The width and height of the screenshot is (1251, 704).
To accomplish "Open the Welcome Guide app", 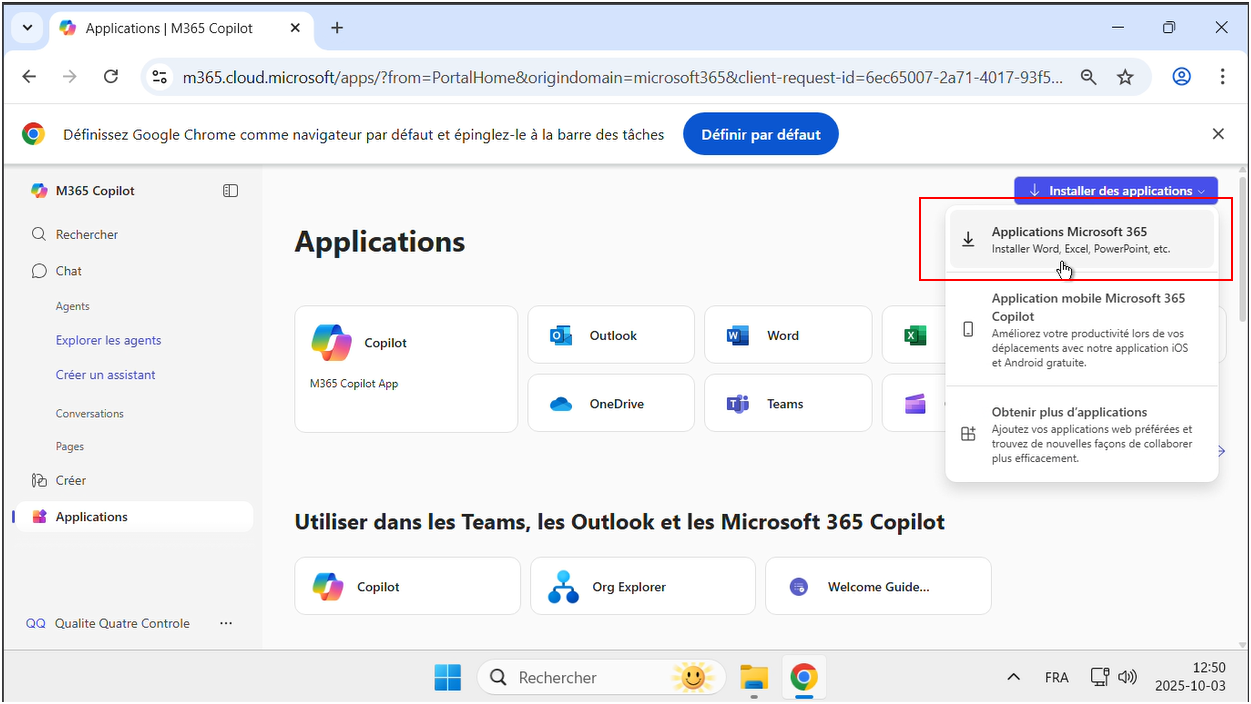I will (877, 586).
